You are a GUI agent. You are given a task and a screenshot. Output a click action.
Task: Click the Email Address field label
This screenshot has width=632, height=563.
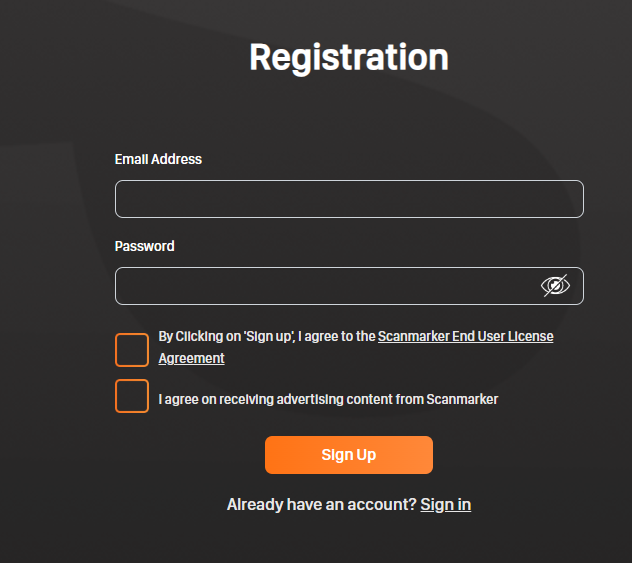(158, 159)
